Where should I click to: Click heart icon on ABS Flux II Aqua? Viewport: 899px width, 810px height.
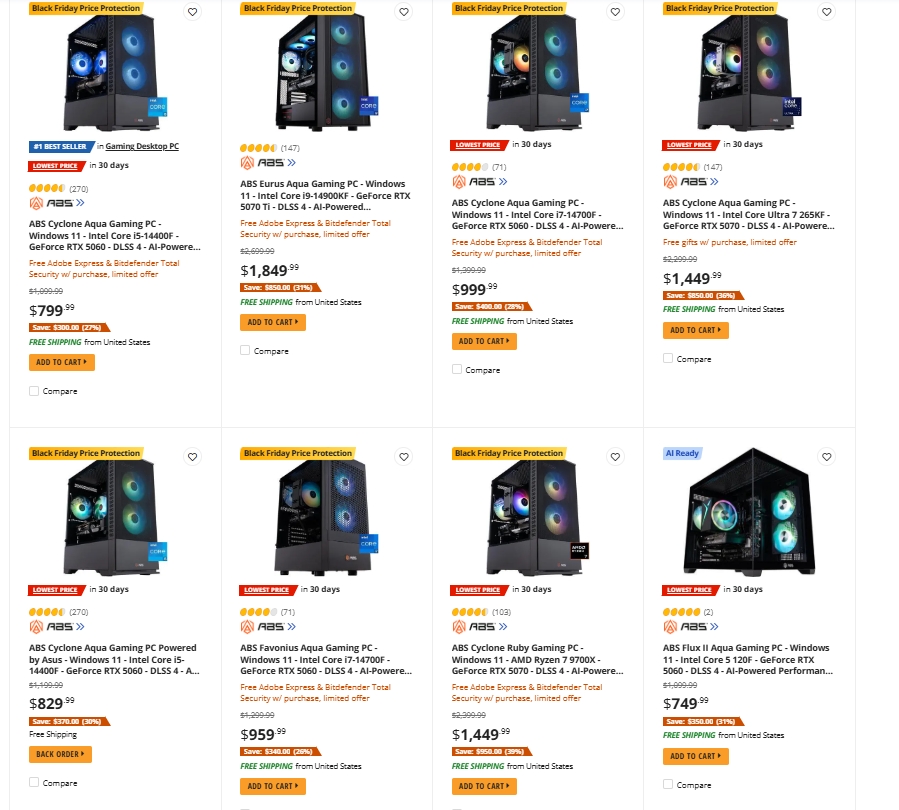pos(826,457)
